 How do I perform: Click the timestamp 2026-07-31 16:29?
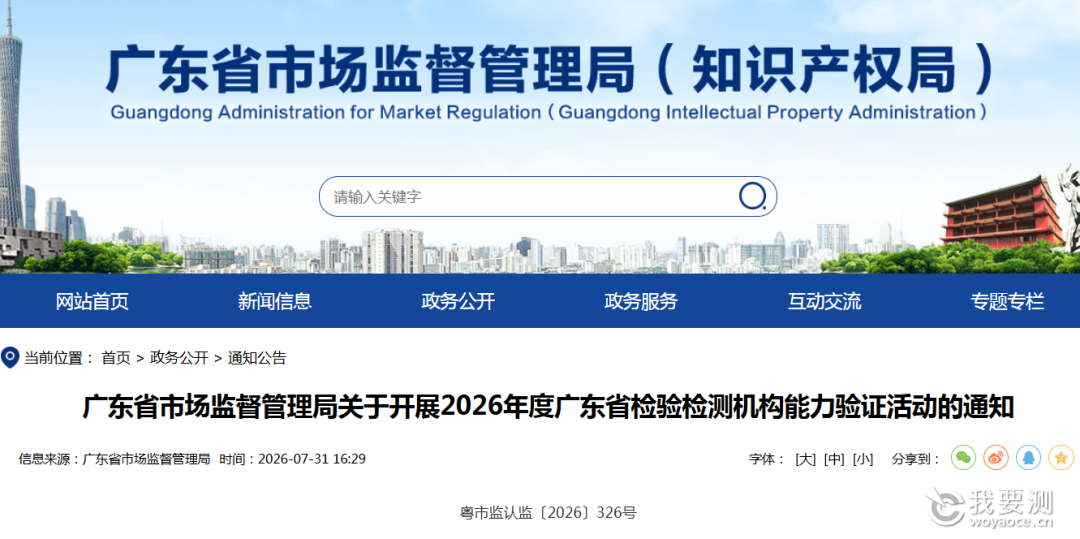(x=312, y=459)
